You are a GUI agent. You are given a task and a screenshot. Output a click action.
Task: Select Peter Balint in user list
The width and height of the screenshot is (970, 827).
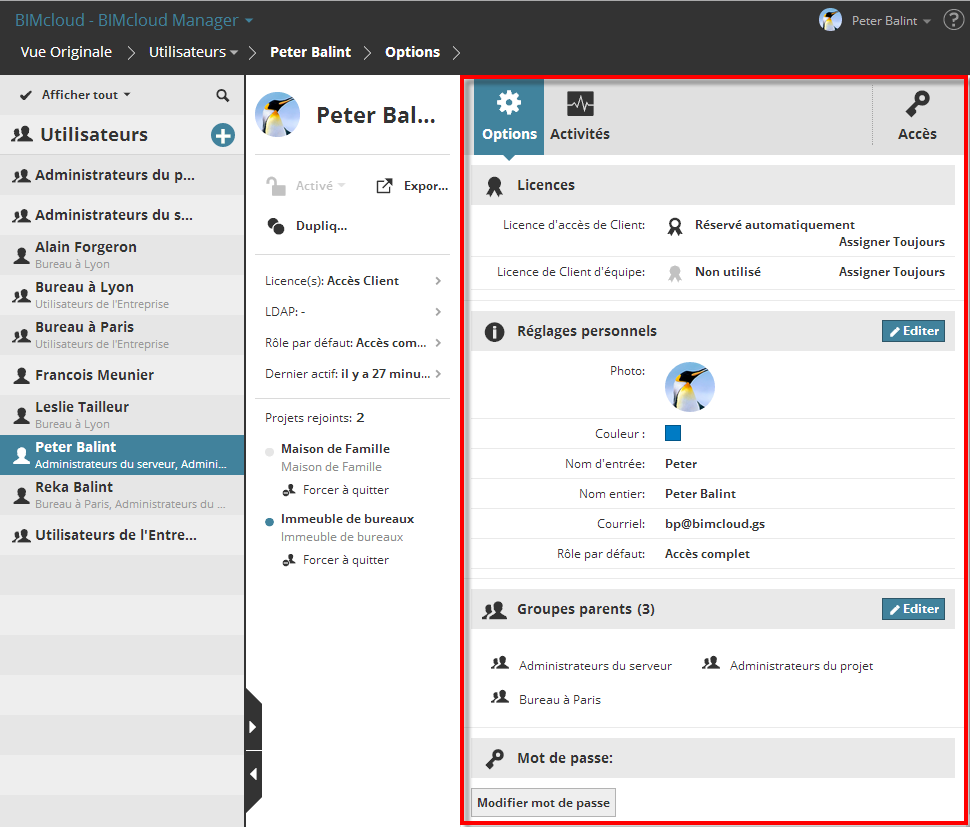pyautogui.click(x=122, y=455)
